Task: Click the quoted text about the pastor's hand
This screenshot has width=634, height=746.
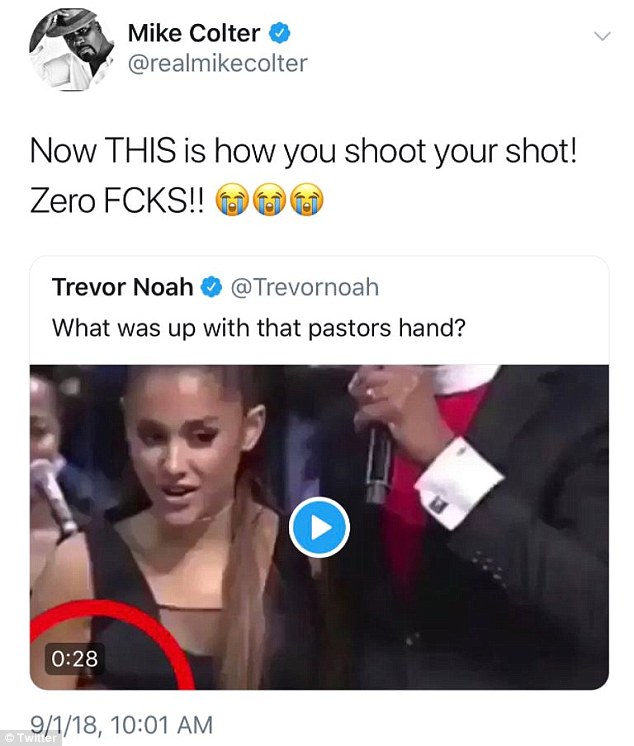Action: 257,326
